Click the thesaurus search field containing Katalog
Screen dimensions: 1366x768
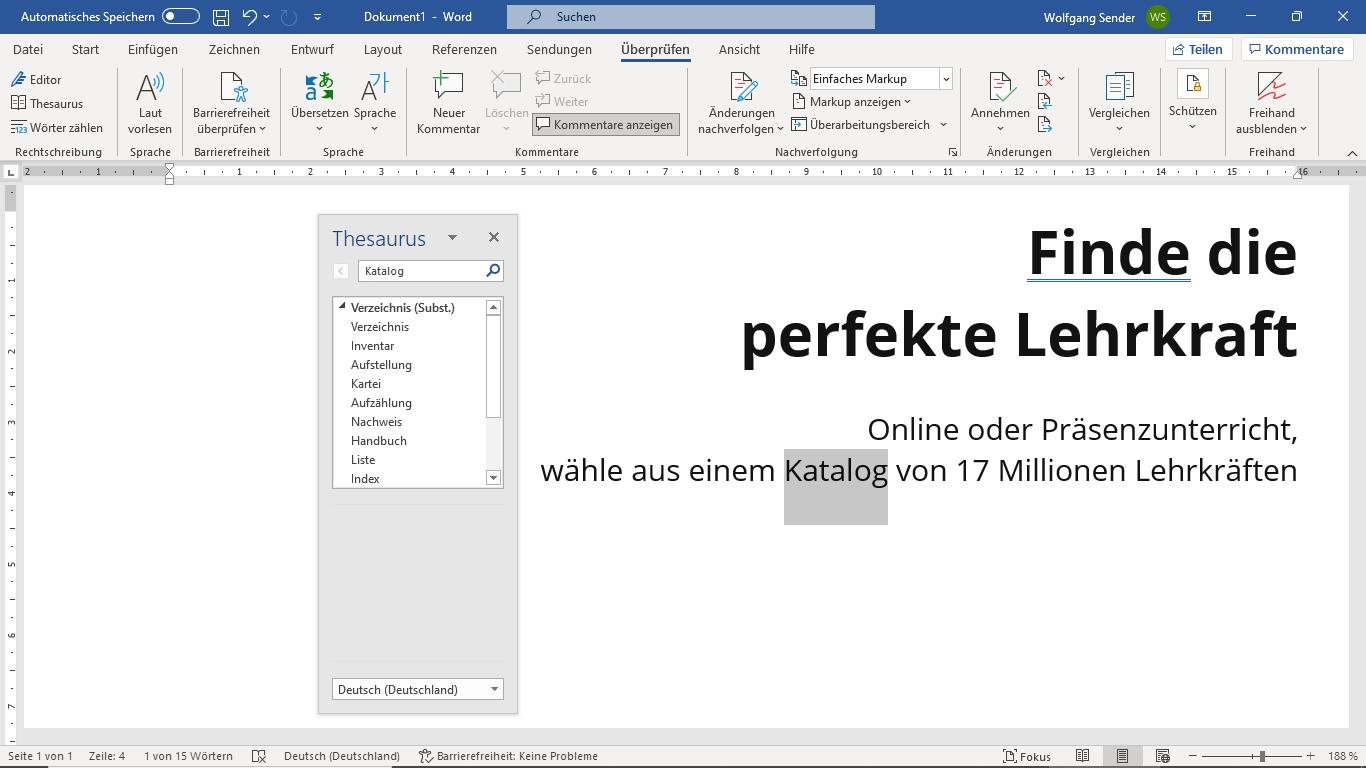(x=421, y=271)
